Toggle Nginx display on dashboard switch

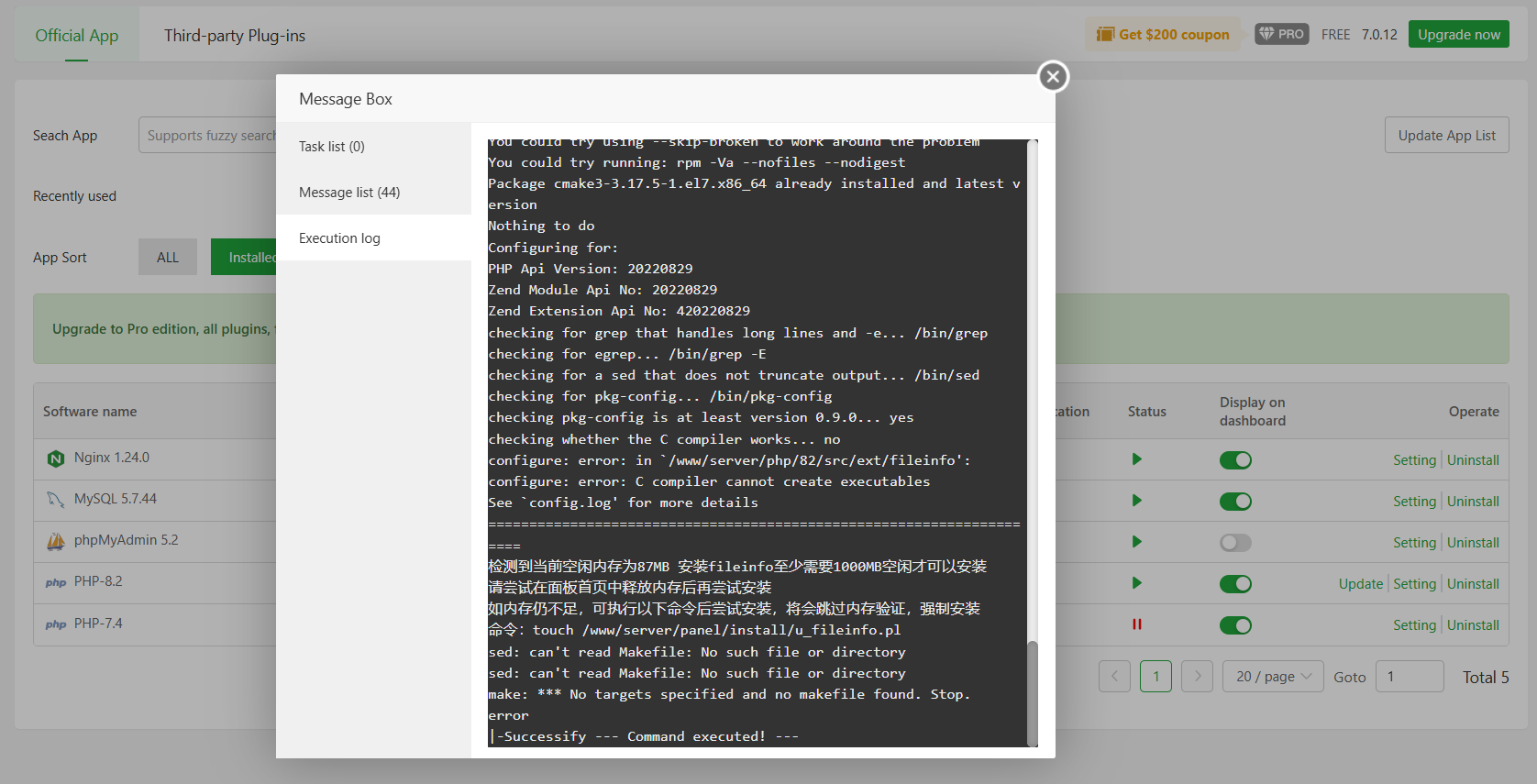tap(1234, 460)
